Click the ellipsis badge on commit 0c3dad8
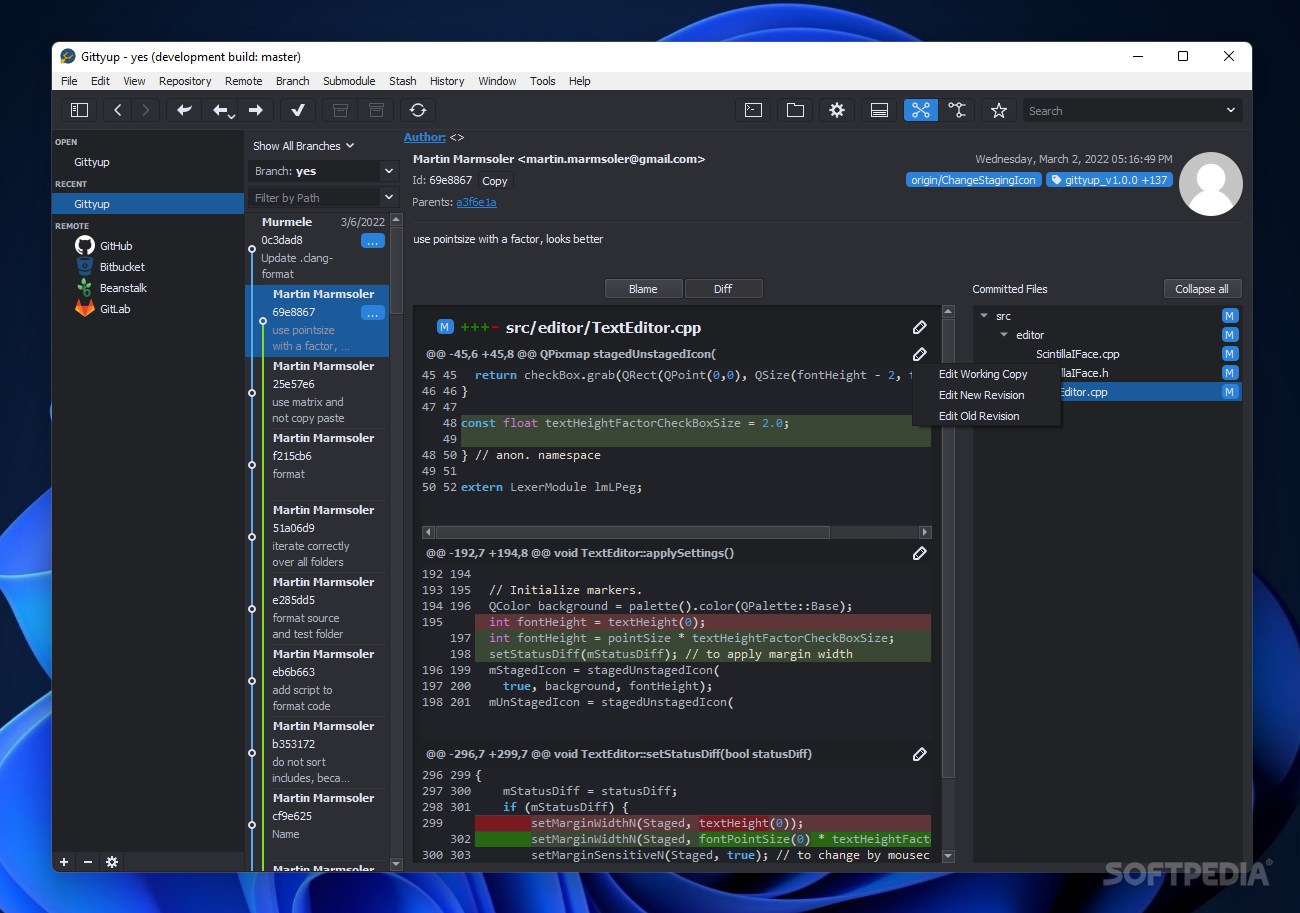 (372, 241)
